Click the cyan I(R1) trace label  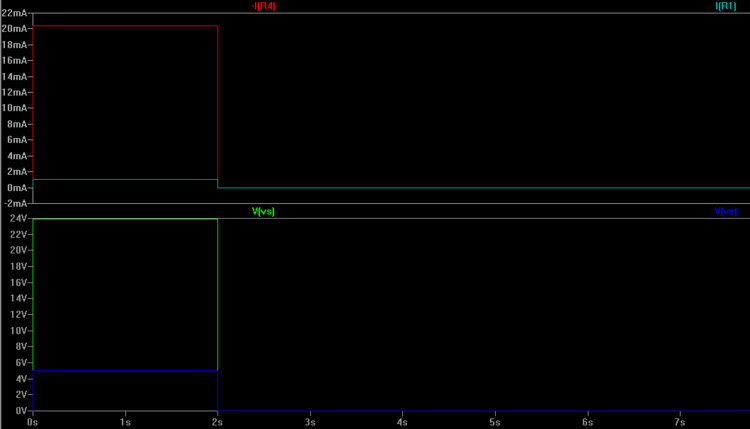[726, 6]
